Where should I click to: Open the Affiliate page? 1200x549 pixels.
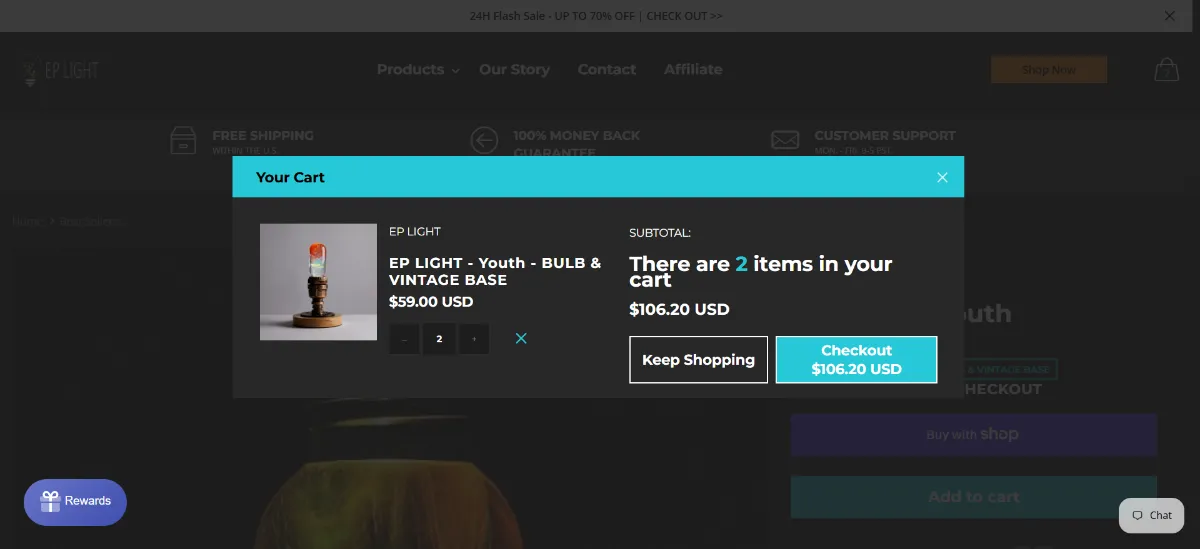click(x=693, y=69)
